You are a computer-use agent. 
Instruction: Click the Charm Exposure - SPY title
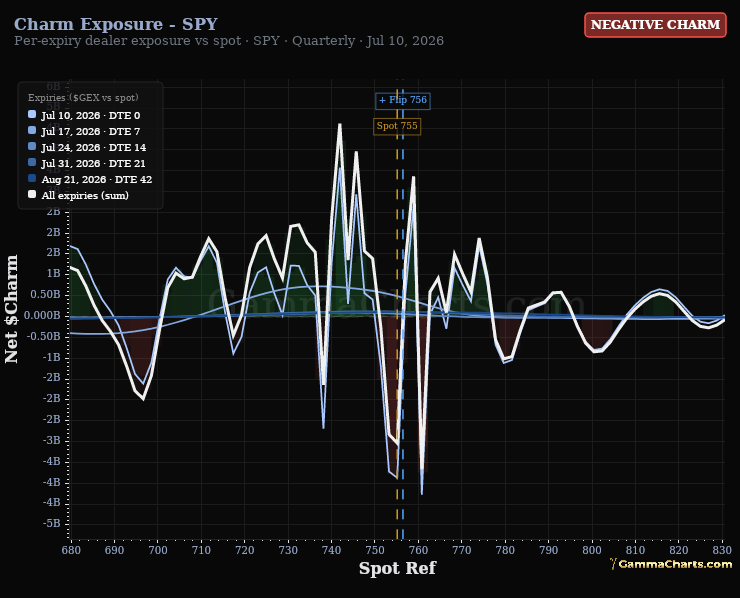point(116,24)
